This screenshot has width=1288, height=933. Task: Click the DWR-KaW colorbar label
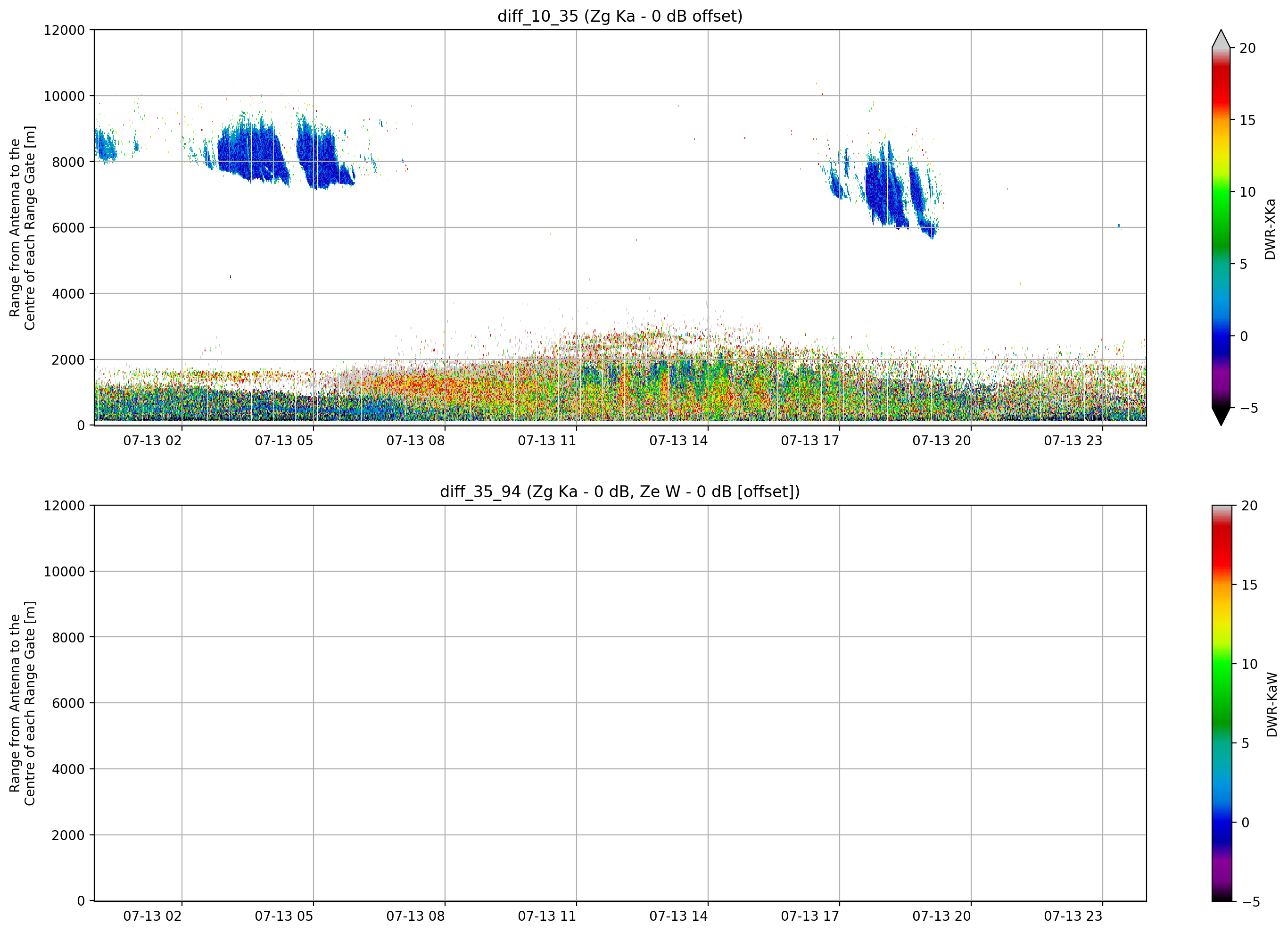pos(1271,705)
